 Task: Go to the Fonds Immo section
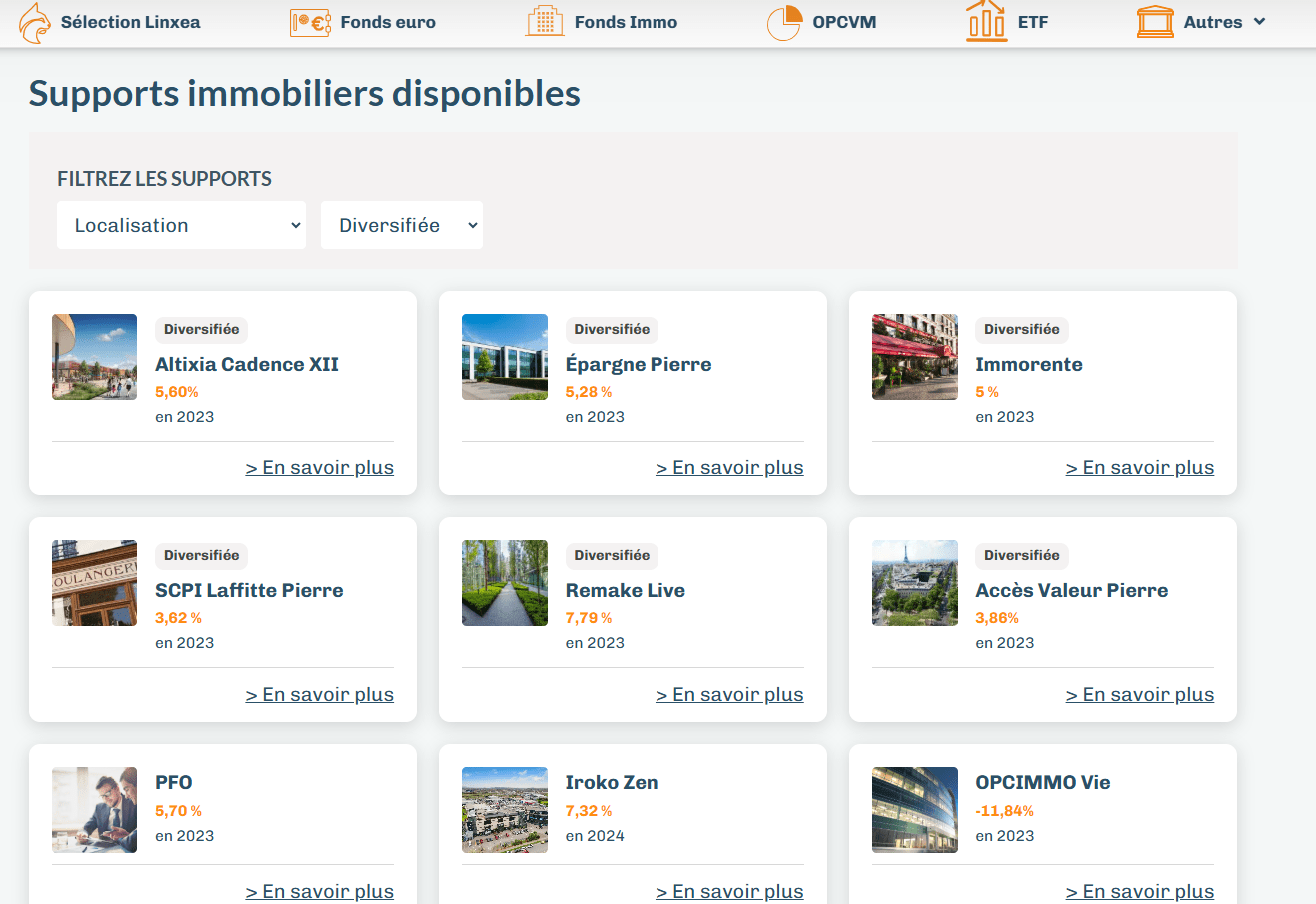pos(626,22)
